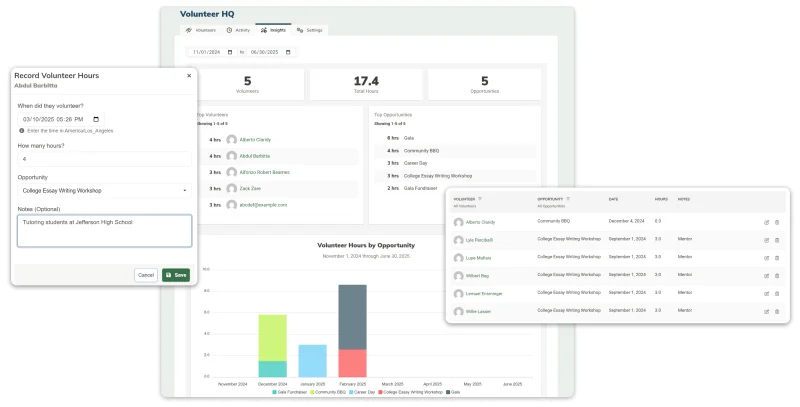Close the Record Volunteer Hours dialog
Viewport: 800px width, 407px height.
coord(189,75)
